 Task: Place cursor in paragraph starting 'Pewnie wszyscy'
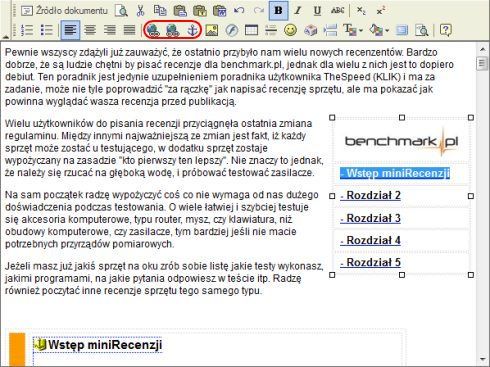pyautogui.click(x=229, y=77)
